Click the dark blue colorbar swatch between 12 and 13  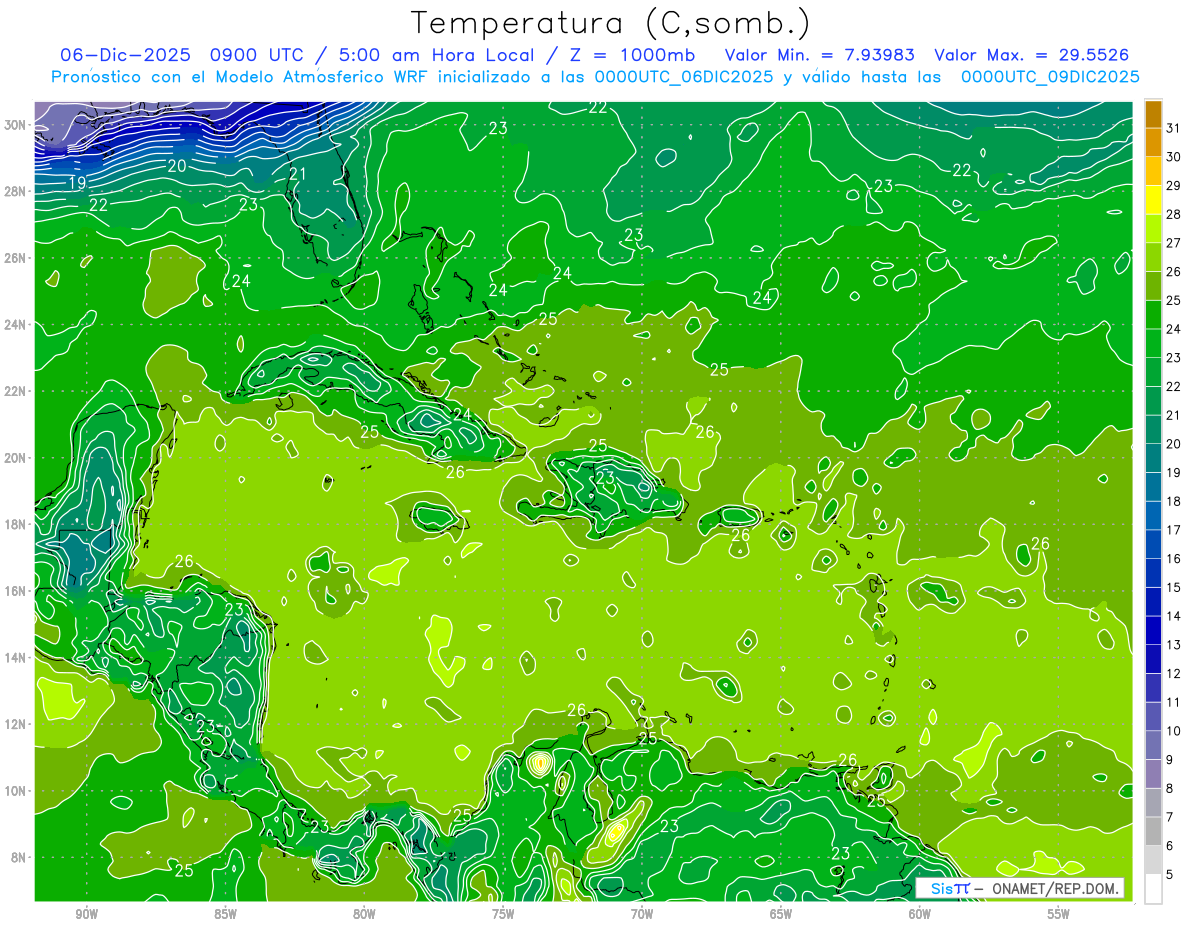coord(1154,660)
